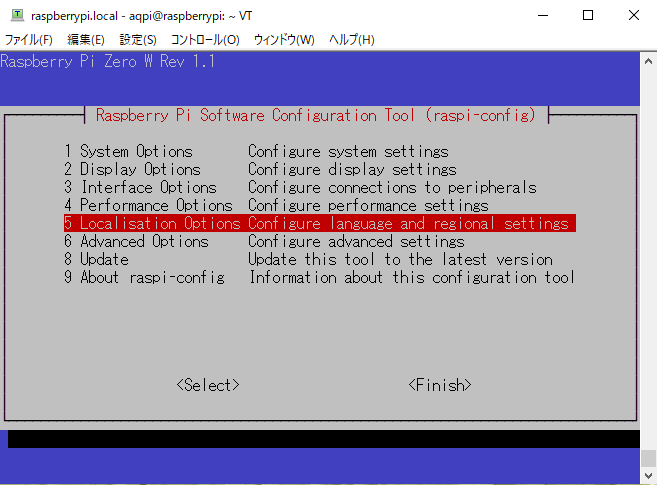Open the コントロール(O) menu
The width and height of the screenshot is (657, 485).
click(x=205, y=40)
